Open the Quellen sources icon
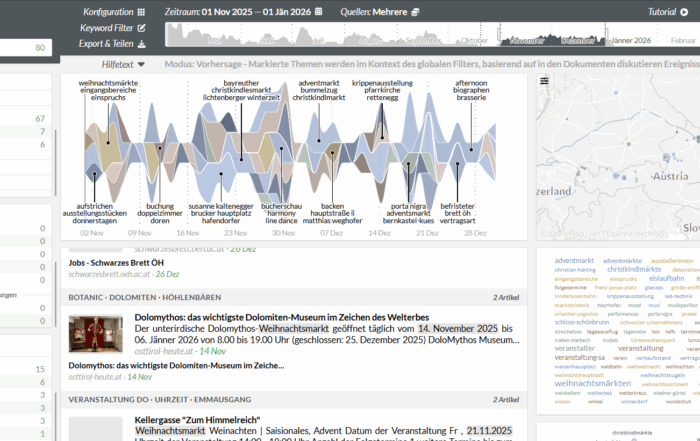This screenshot has width=700, height=441. [415, 12]
